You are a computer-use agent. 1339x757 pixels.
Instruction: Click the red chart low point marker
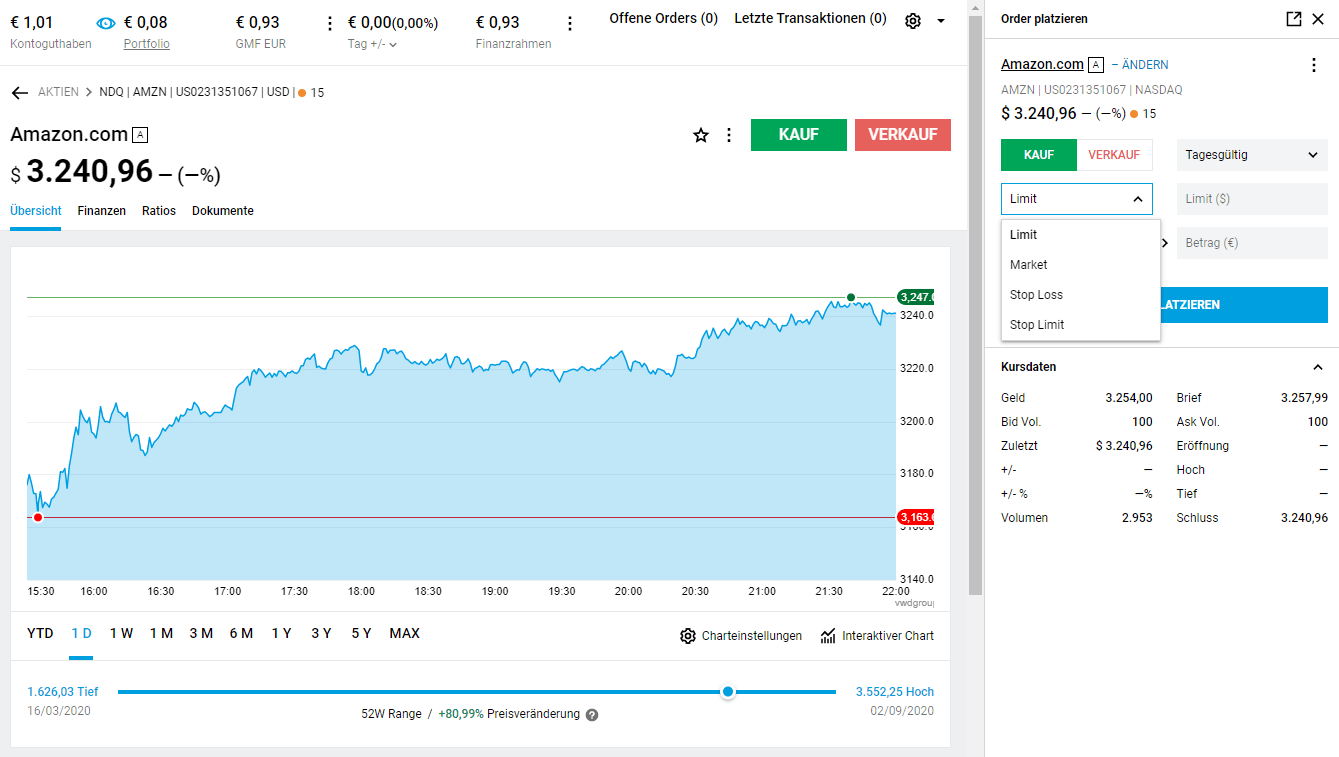[38, 517]
